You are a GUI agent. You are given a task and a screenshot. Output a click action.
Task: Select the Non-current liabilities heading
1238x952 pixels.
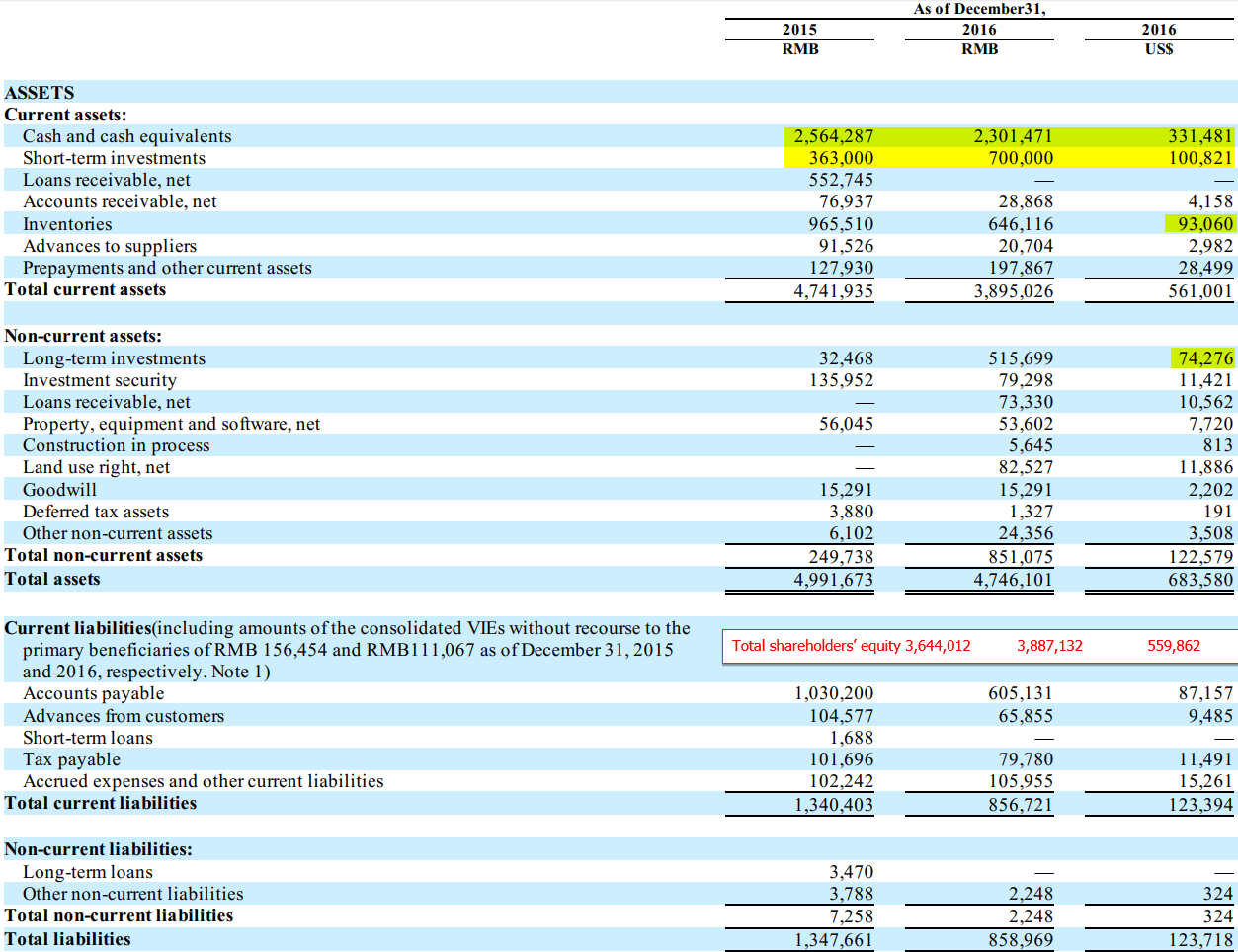98,849
